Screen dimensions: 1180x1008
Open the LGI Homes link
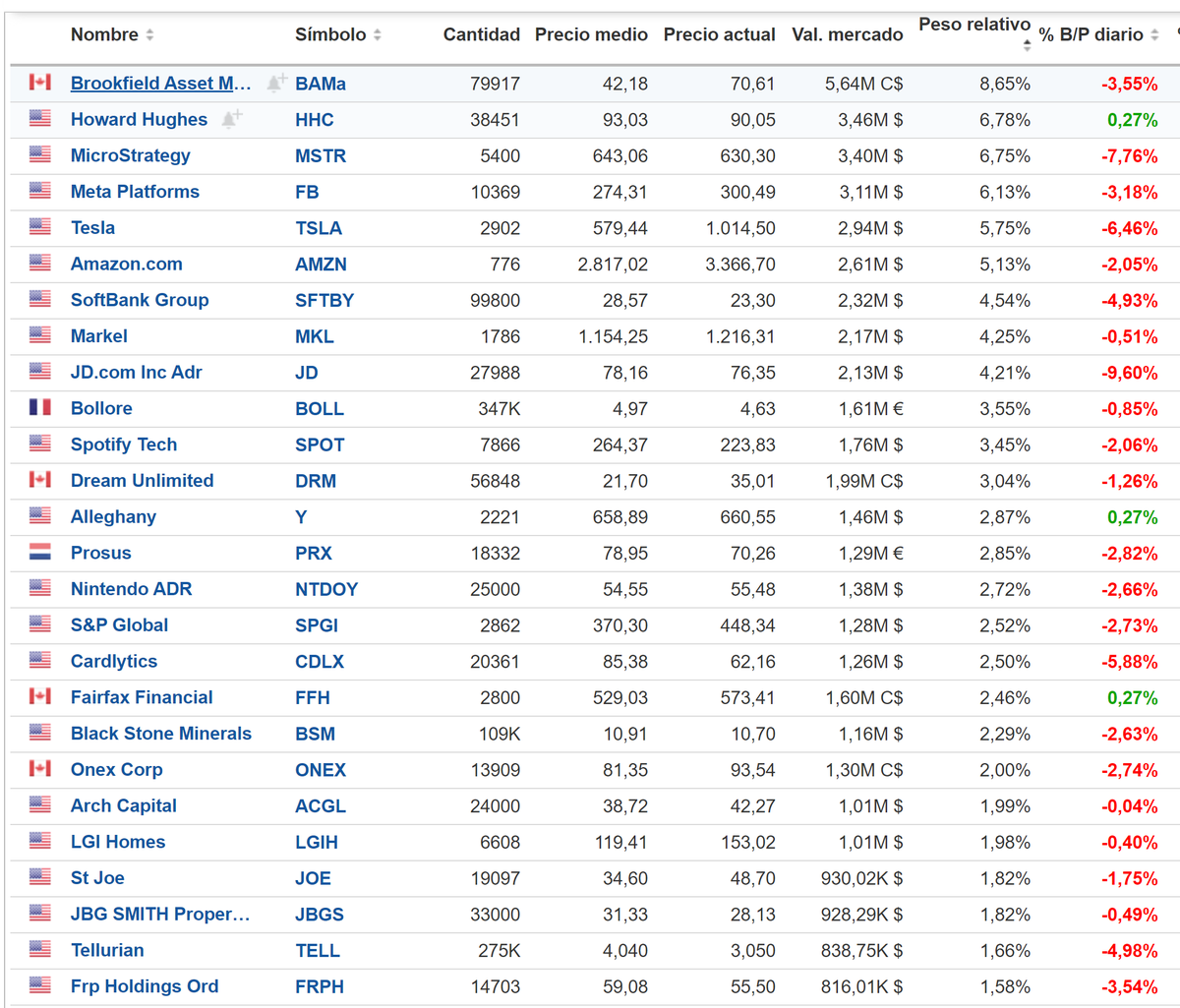pyautogui.click(x=118, y=842)
